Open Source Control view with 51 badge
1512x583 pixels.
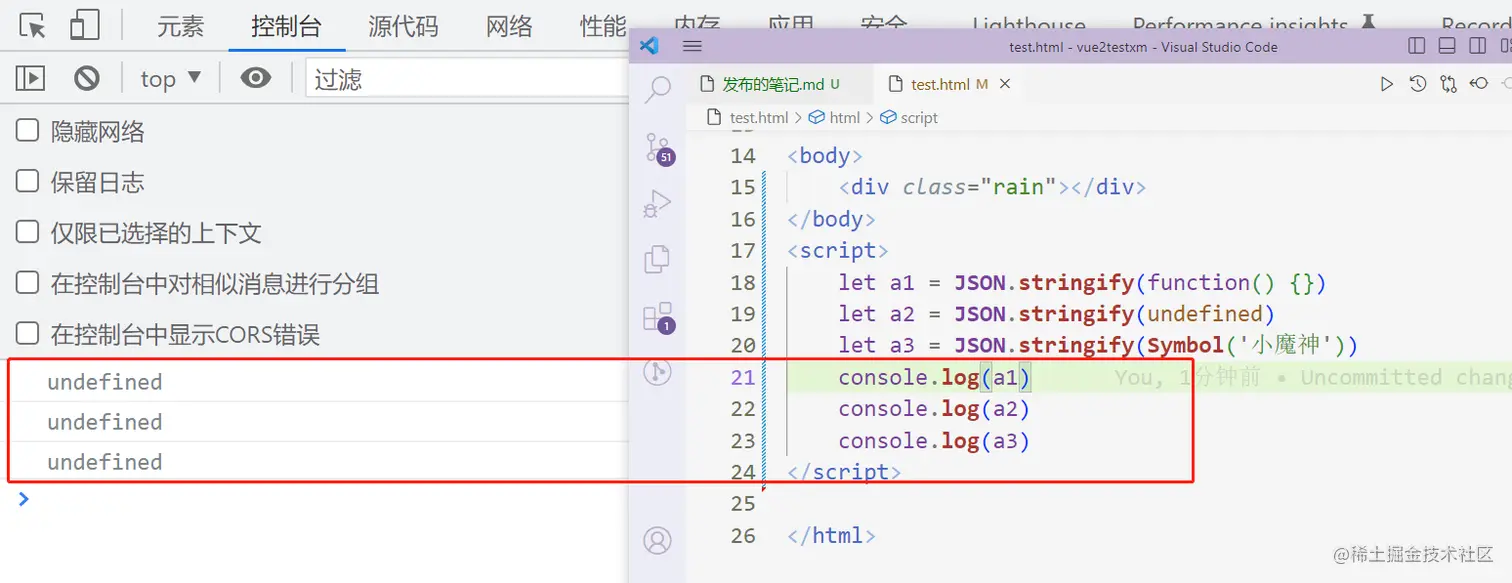658,149
